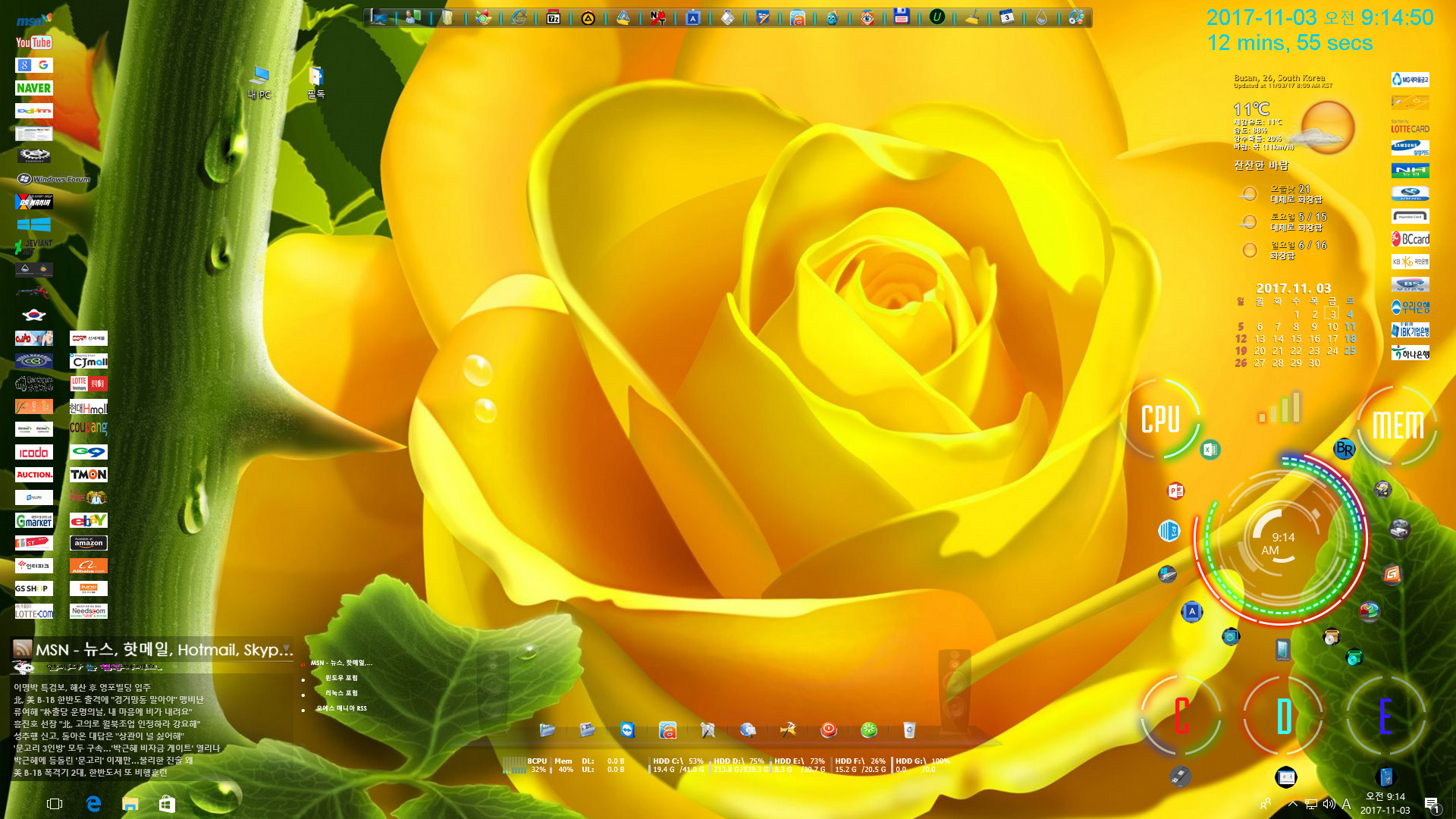Image resolution: width=1456 pixels, height=819 pixels.
Task: Open the TMON shortcut
Action: coord(89,475)
